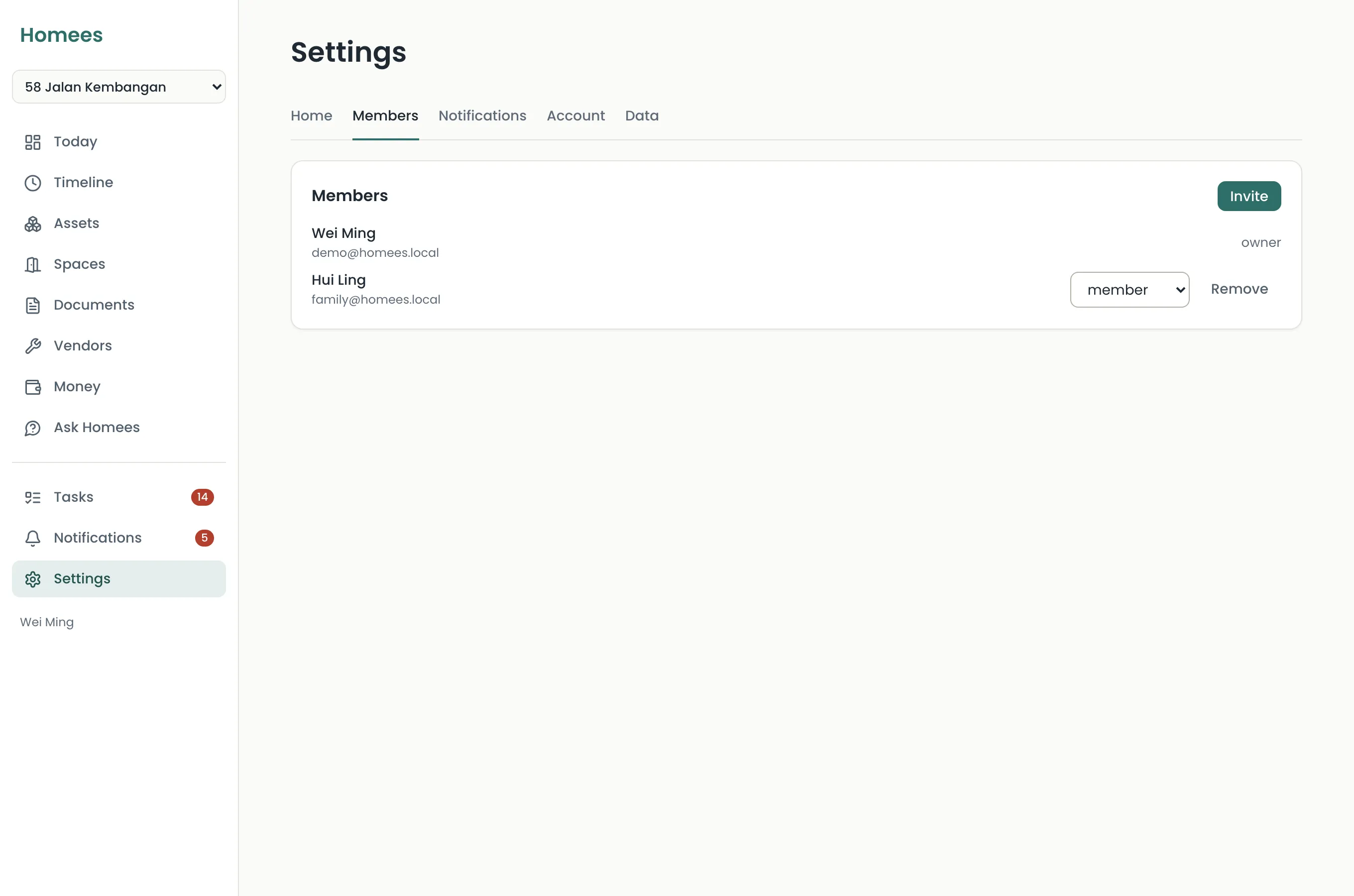Screen dimensions: 1354x896
Task: Click the owner role label
Action: pyautogui.click(x=1261, y=243)
